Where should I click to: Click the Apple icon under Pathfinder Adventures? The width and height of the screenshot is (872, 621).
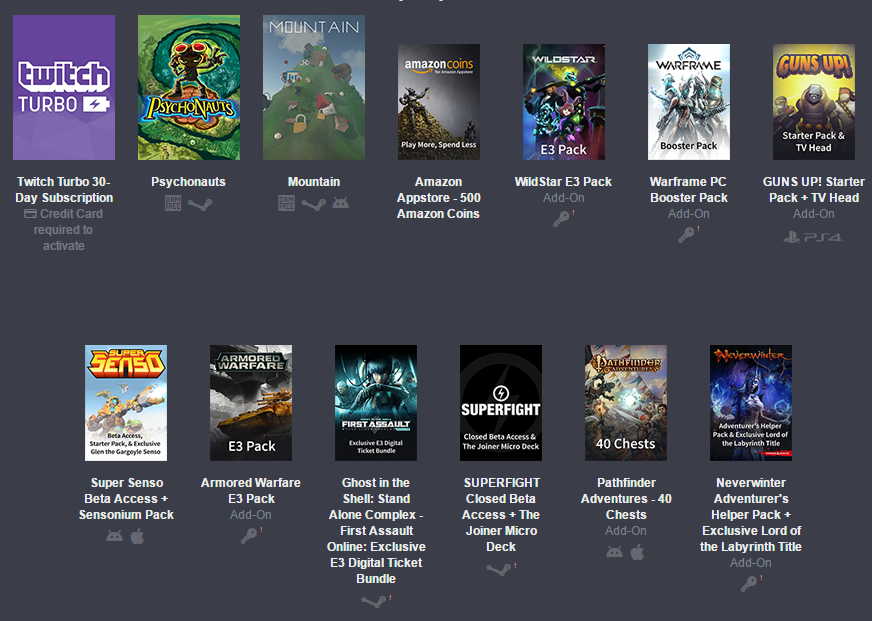pyautogui.click(x=637, y=552)
